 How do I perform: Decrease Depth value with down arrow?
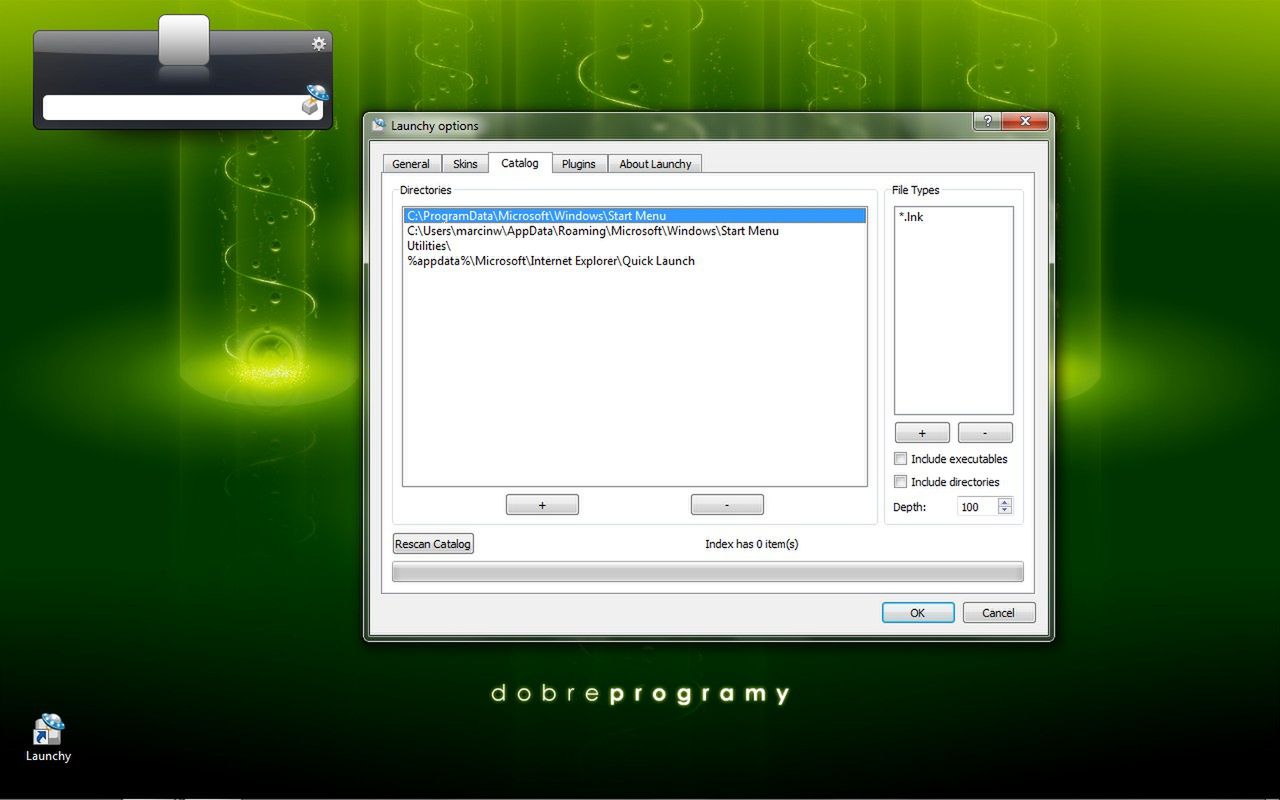coord(1005,511)
